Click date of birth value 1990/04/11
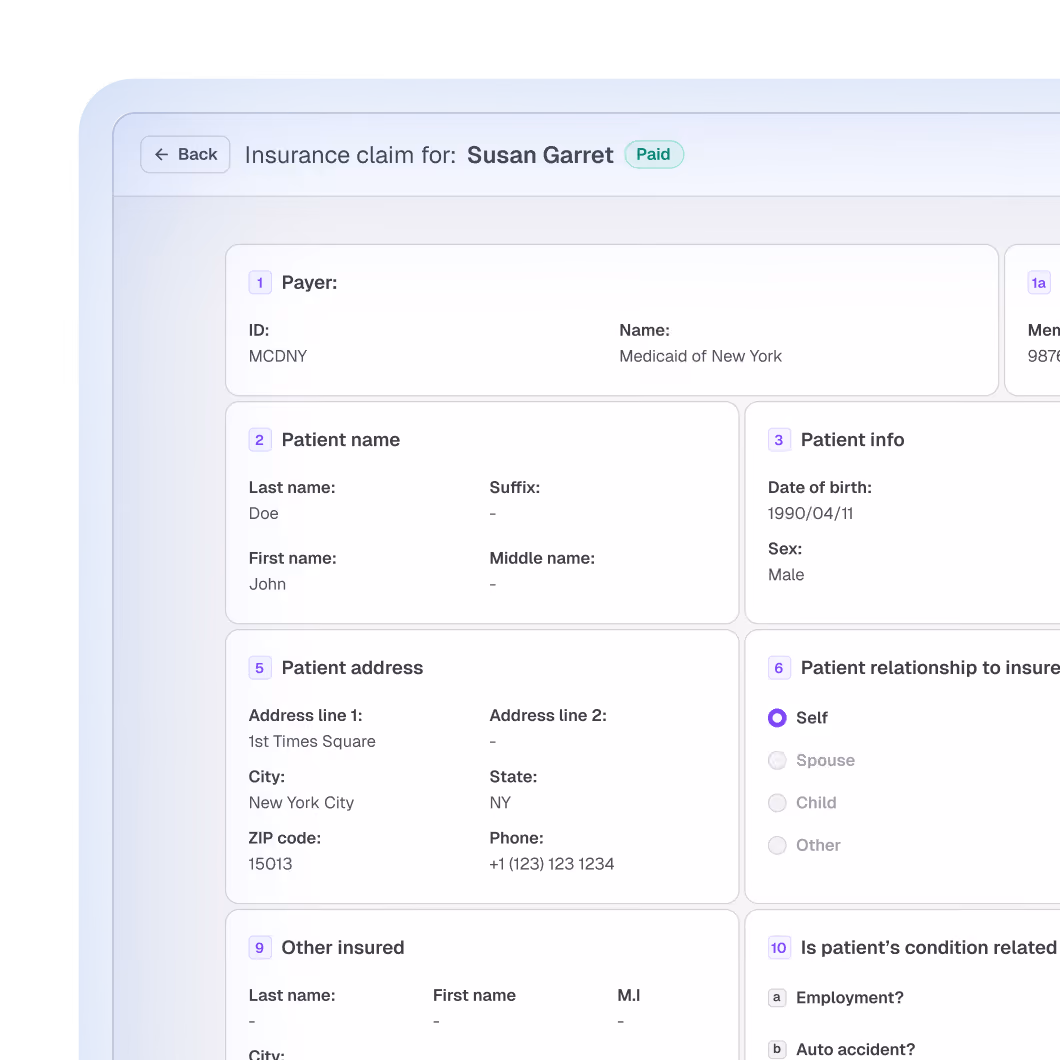1060x1060 pixels. point(811,514)
